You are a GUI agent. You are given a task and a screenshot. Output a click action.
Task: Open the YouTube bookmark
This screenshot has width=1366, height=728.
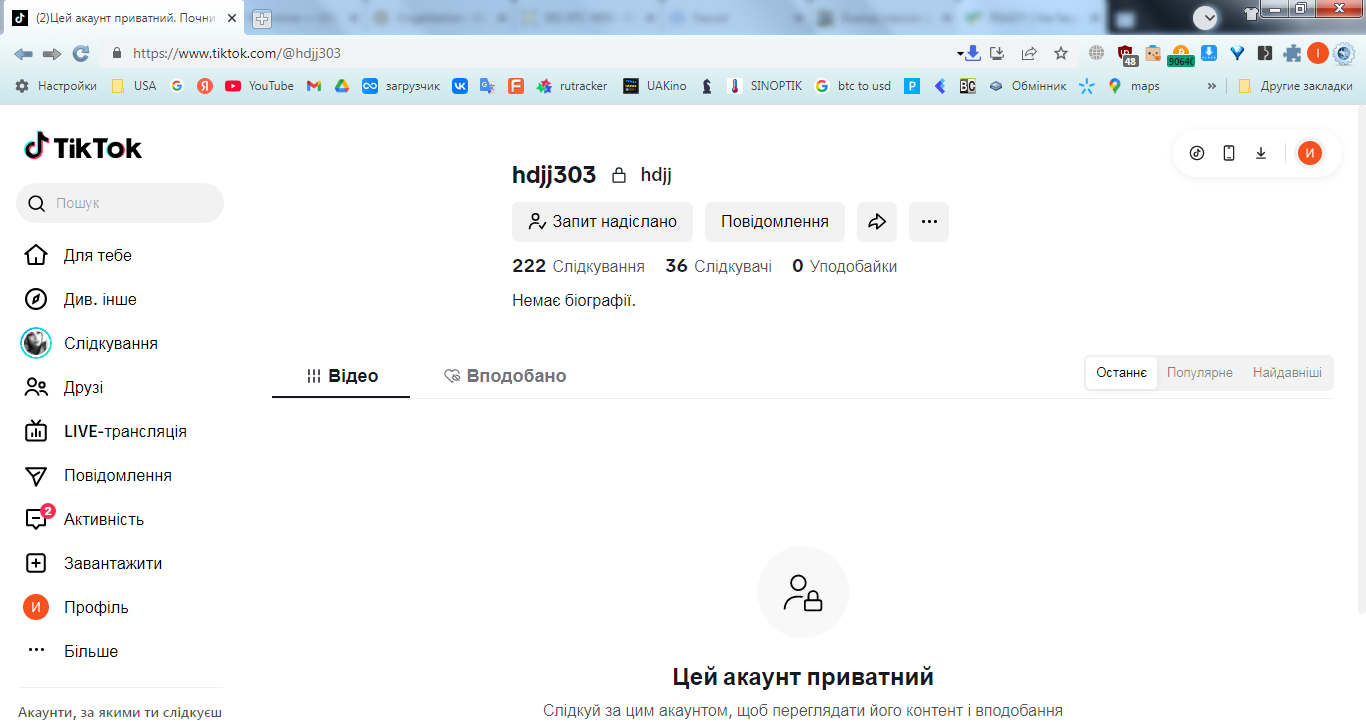[x=259, y=86]
